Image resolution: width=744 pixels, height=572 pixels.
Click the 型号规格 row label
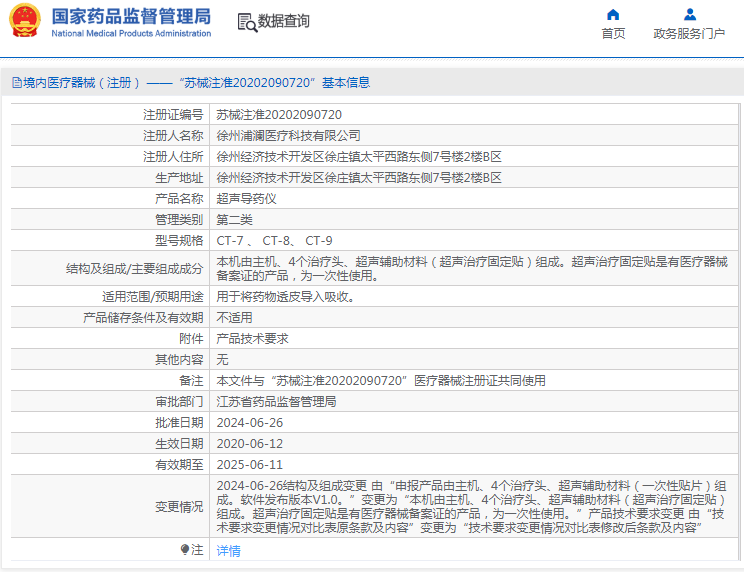tap(179, 240)
